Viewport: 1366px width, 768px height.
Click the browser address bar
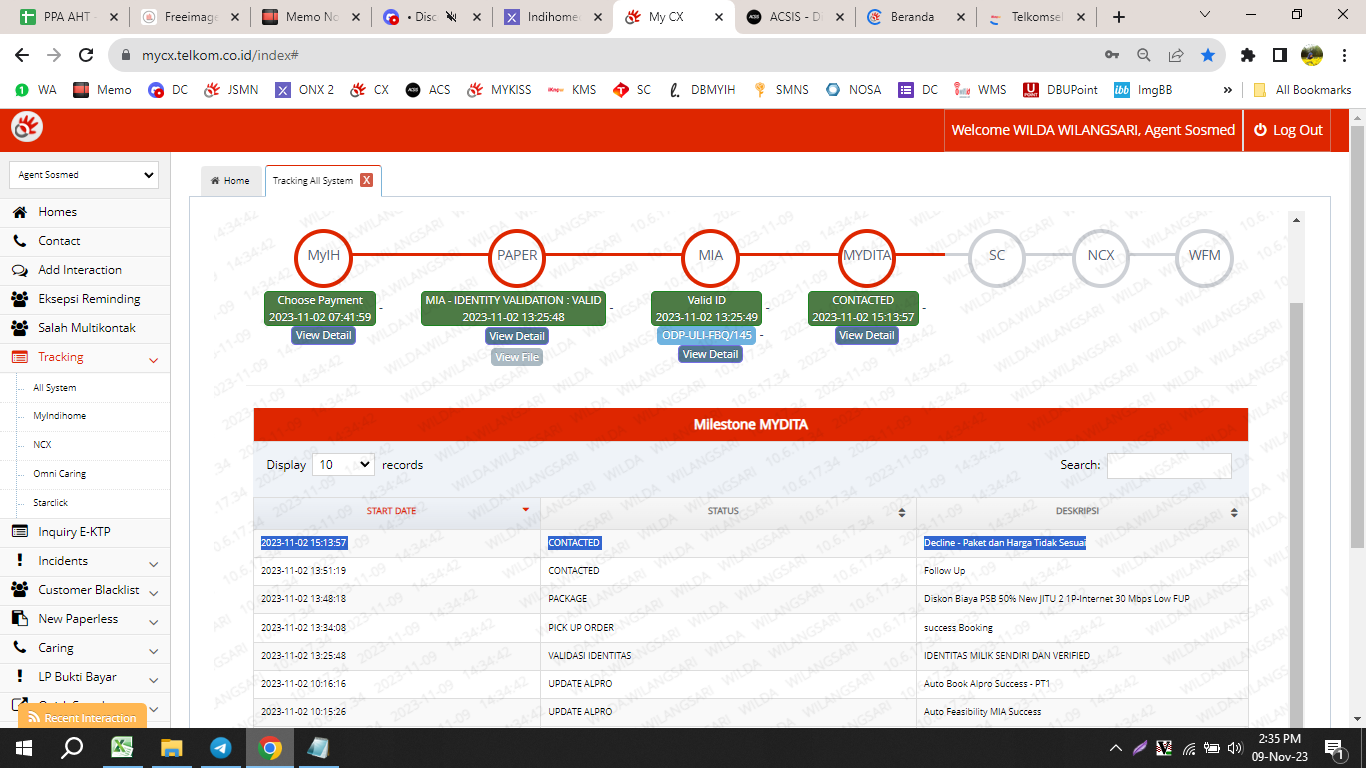click(x=620, y=56)
